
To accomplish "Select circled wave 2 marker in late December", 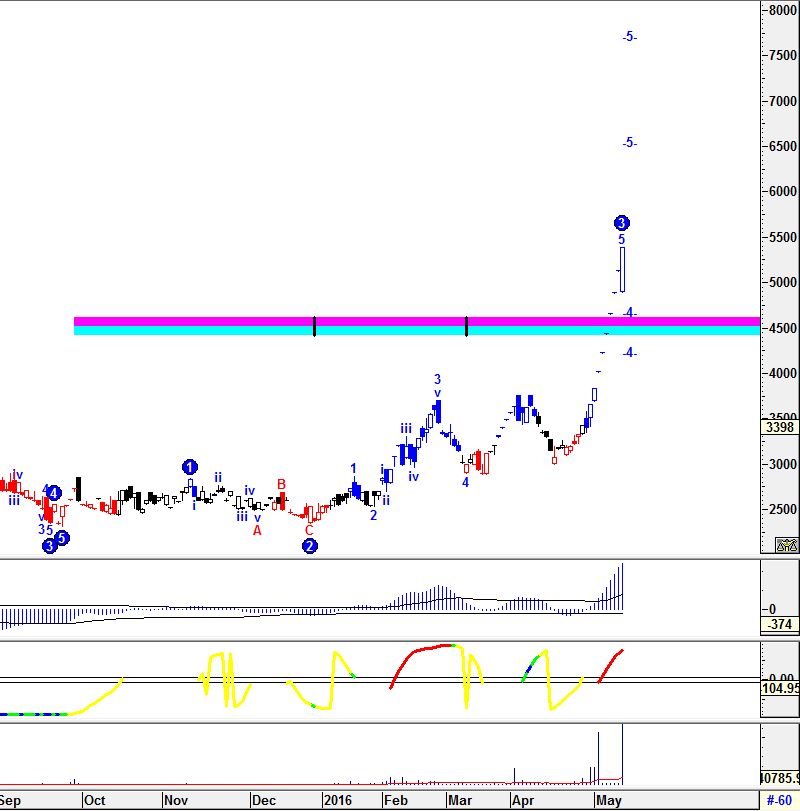I will click(310, 546).
